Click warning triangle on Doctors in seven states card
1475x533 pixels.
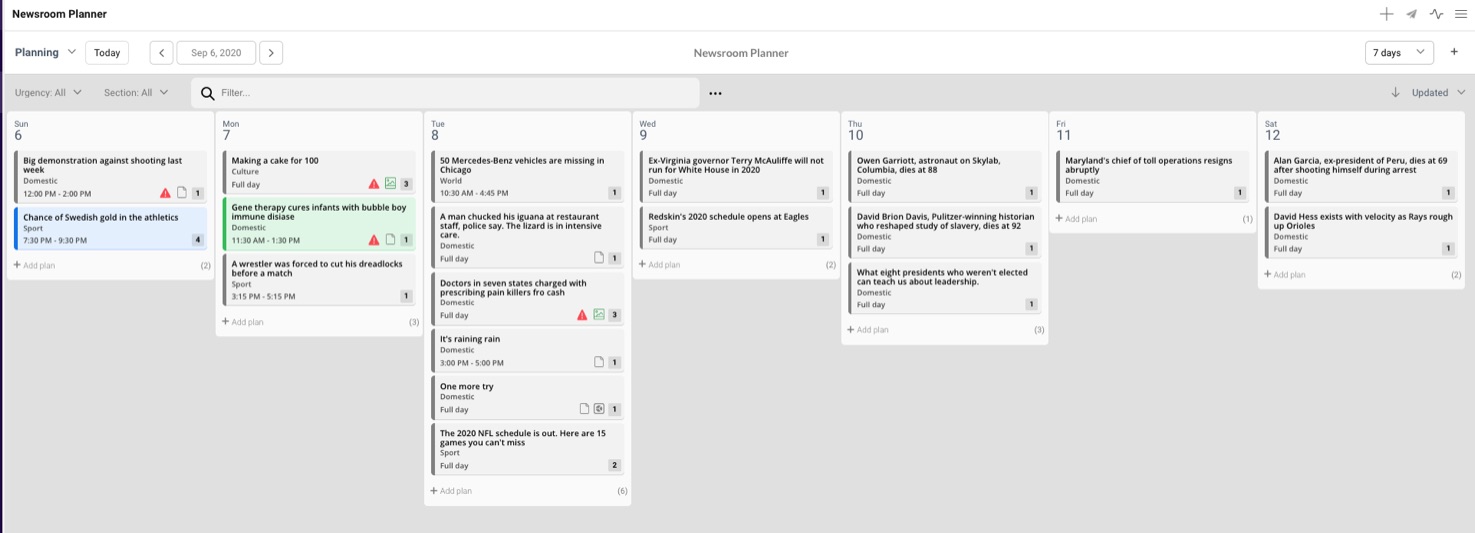[x=582, y=315]
